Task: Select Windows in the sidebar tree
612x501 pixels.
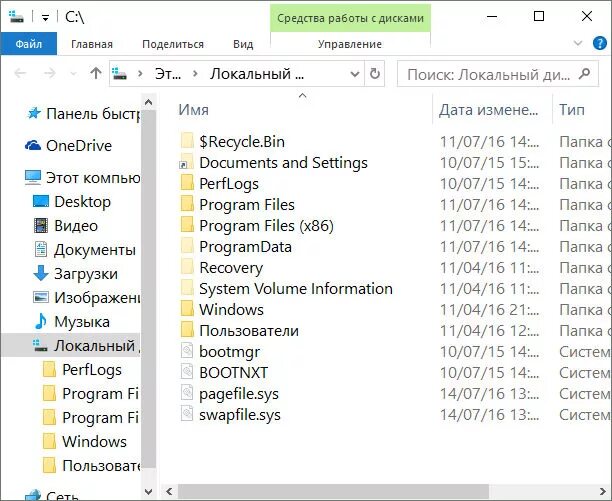Action: 84,441
